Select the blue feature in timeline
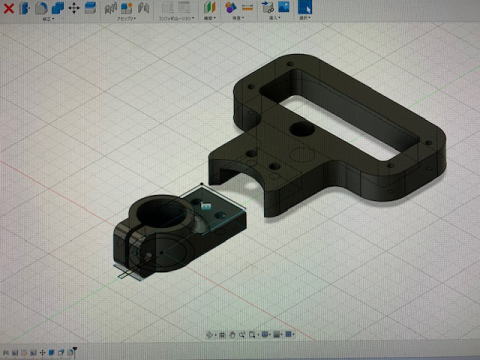The height and width of the screenshot is (360, 480). (51, 353)
